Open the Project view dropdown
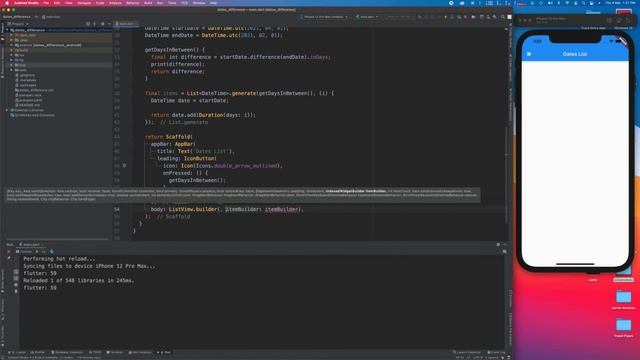640x360 pixels. click(x=18, y=24)
